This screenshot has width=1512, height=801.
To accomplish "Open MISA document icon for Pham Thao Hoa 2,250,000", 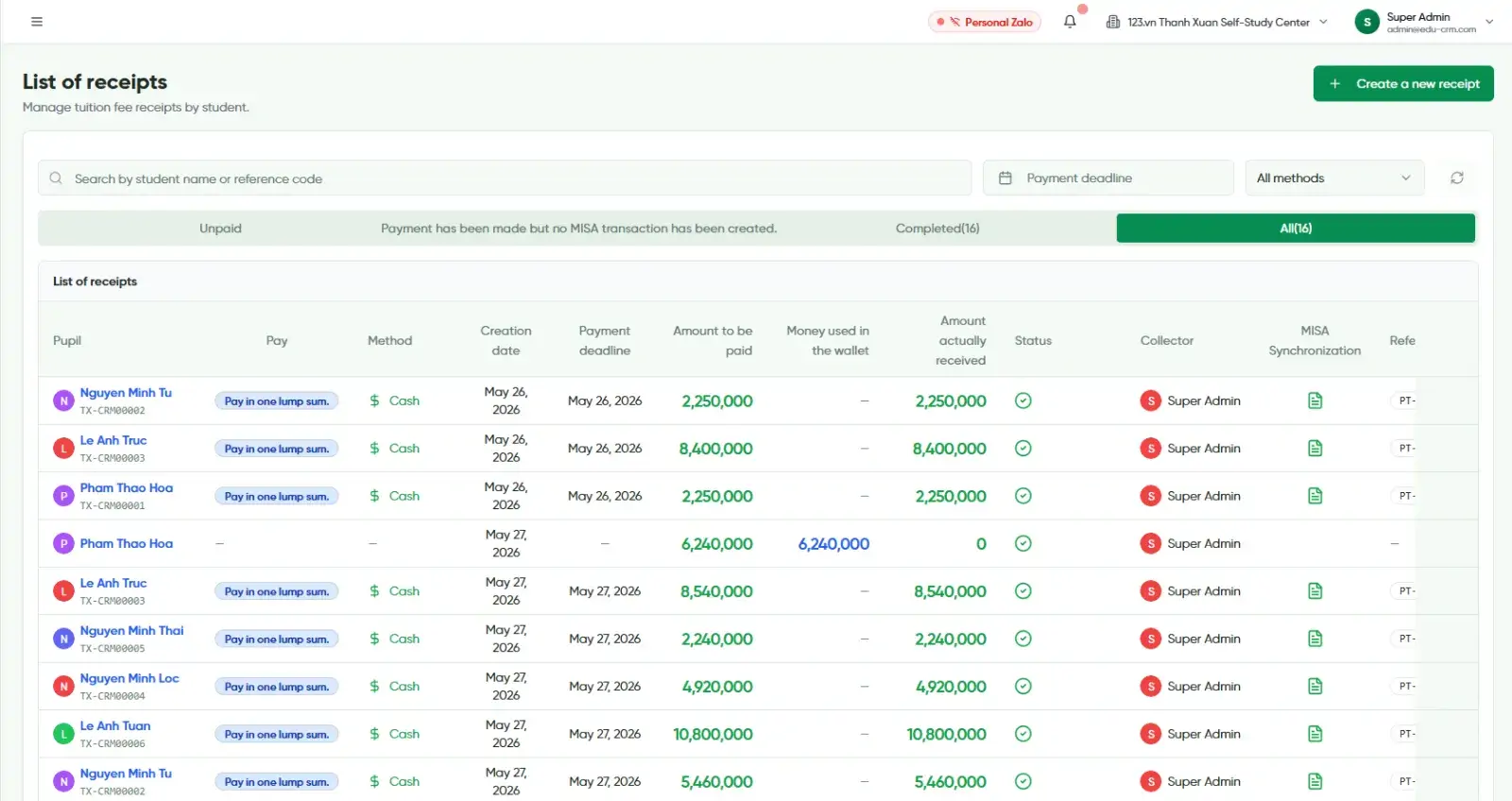I will (x=1314, y=496).
